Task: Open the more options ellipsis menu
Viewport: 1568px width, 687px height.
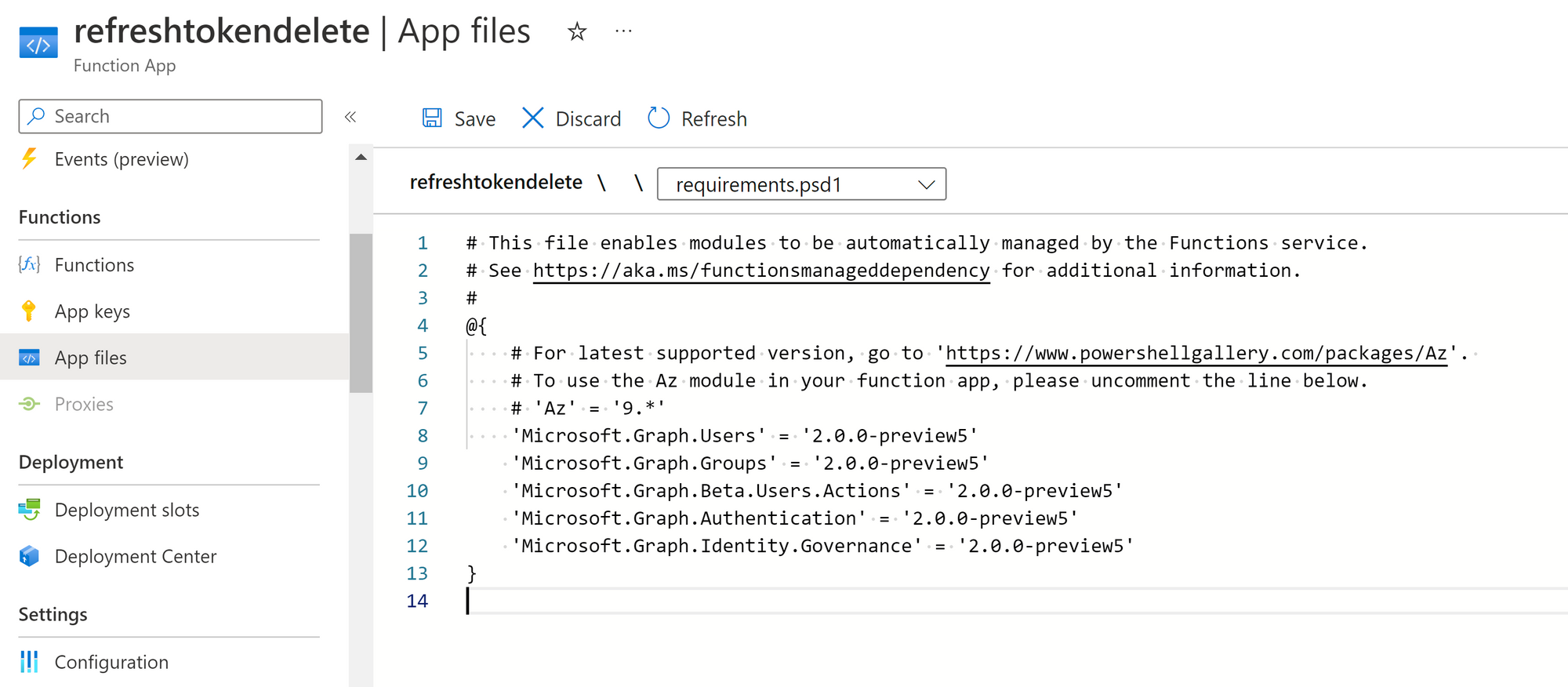Action: [x=624, y=31]
